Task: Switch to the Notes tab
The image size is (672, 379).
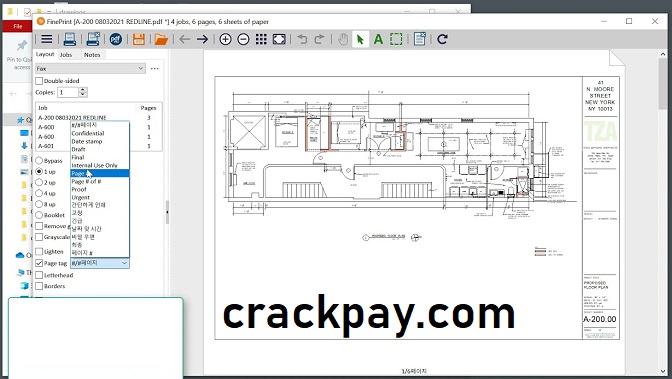Action: click(92, 55)
